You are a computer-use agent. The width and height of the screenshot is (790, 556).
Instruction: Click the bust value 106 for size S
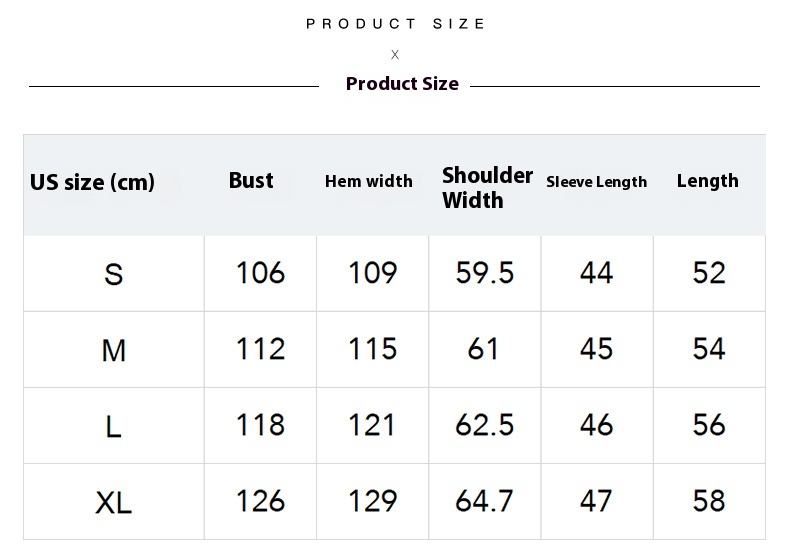tap(260, 272)
